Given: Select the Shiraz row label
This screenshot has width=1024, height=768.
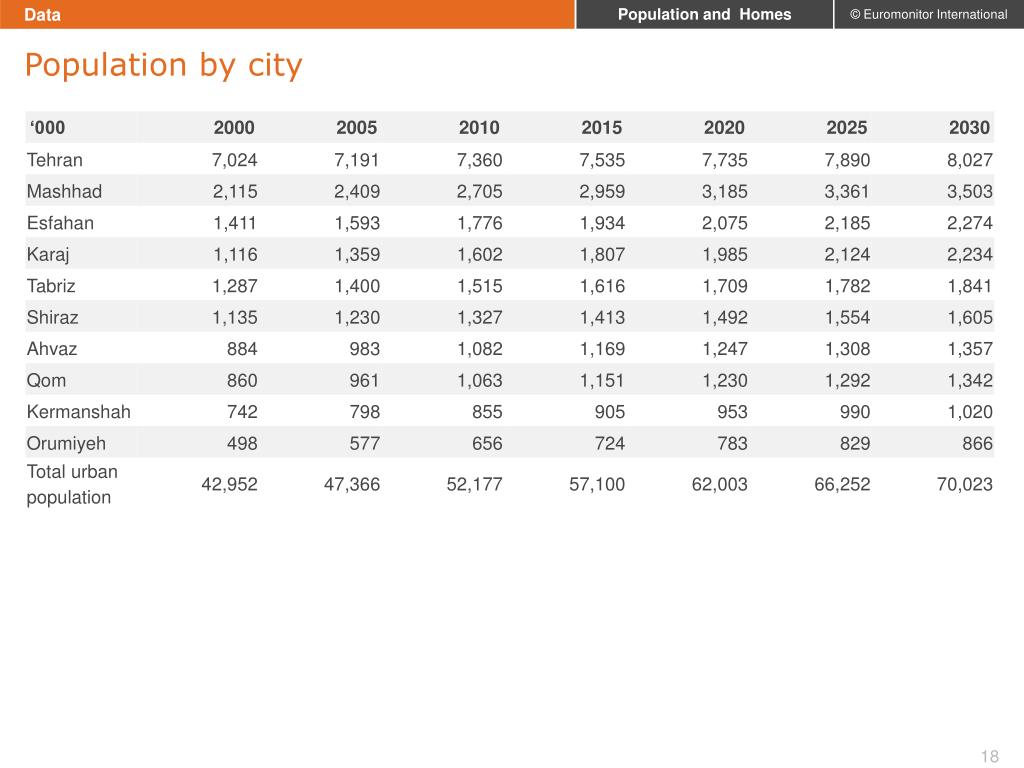Looking at the screenshot, I should 52,317.
